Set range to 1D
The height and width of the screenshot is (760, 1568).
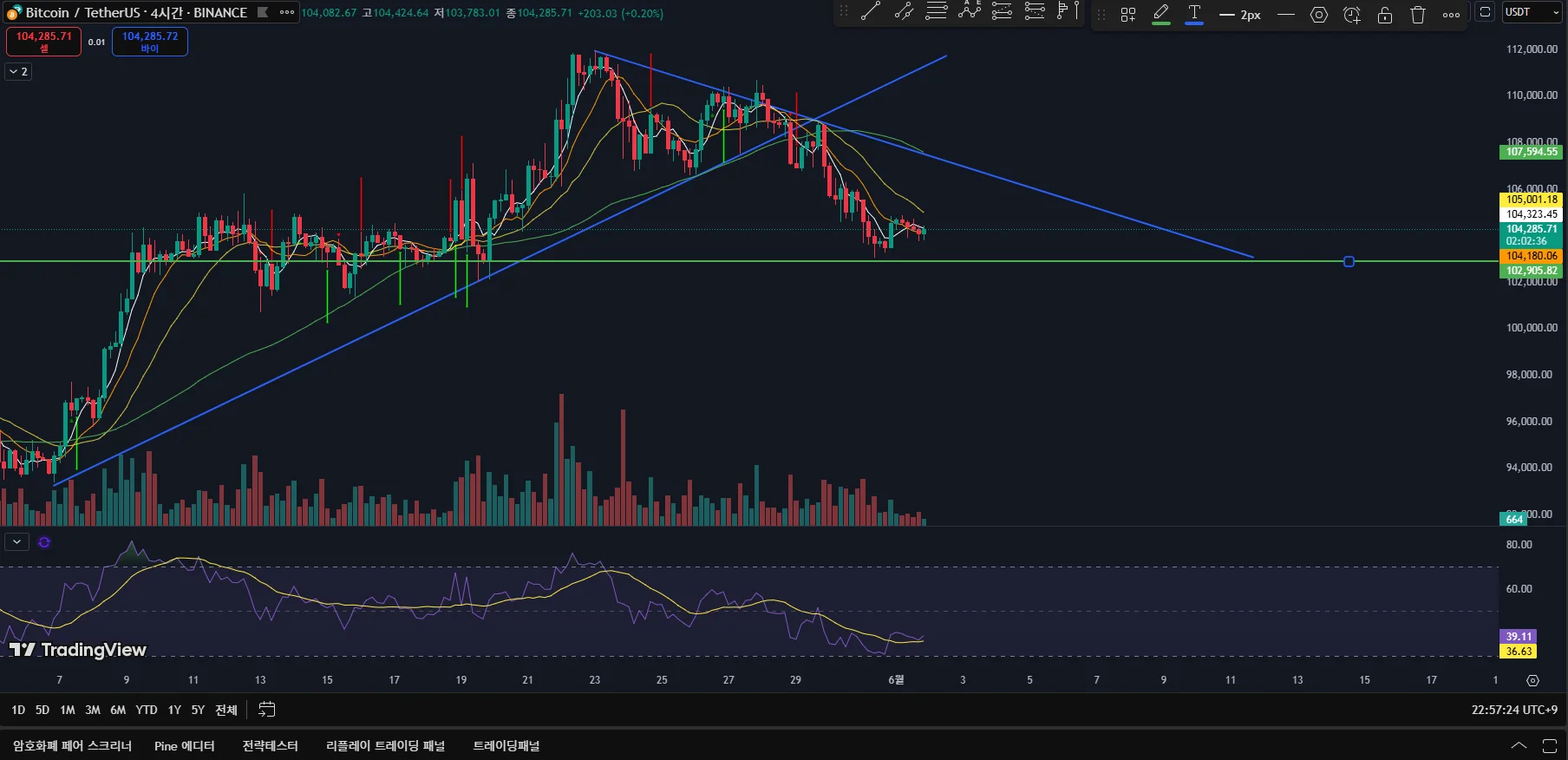coord(18,710)
